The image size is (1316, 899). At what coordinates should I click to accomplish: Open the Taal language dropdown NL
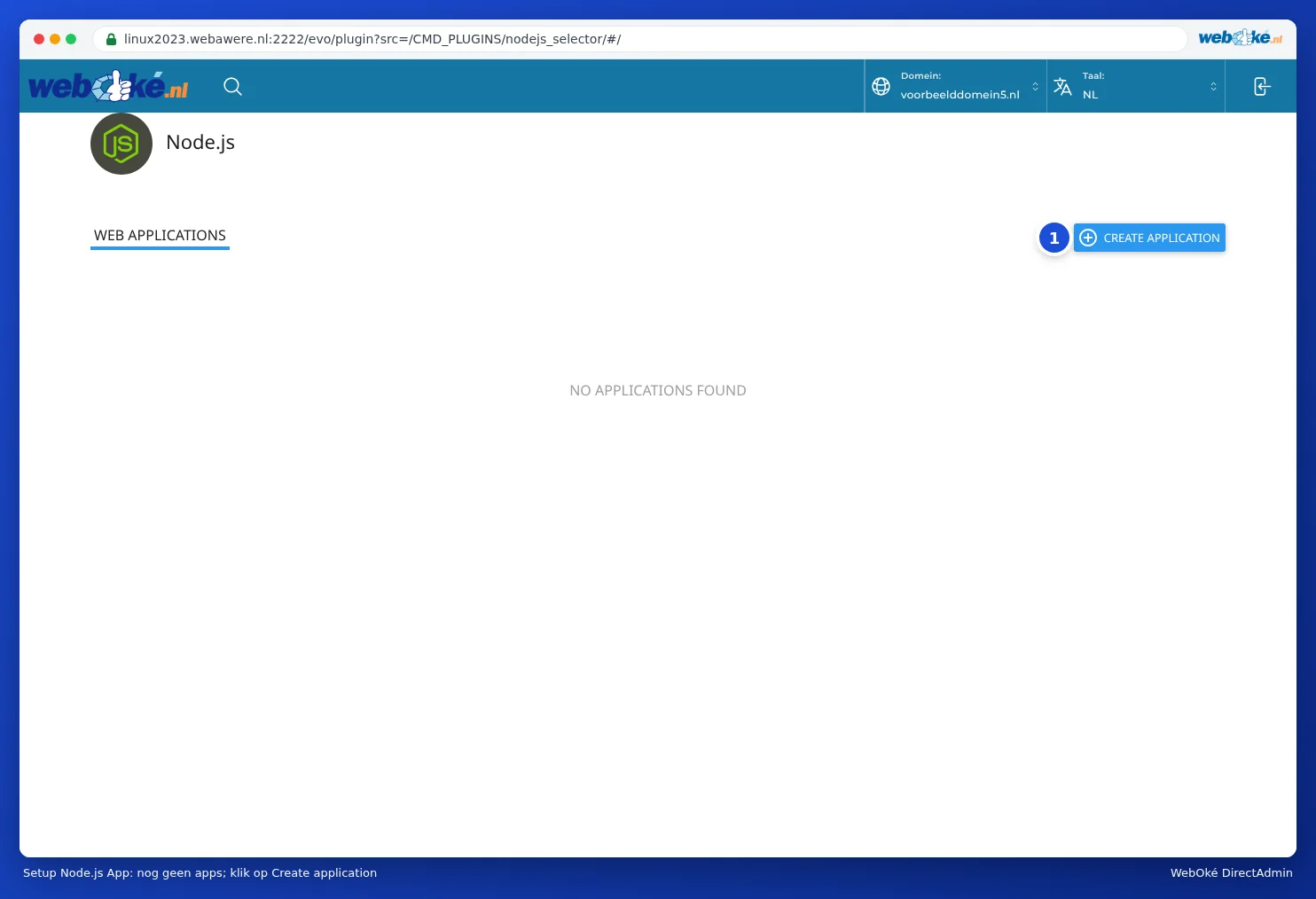pyautogui.click(x=1136, y=86)
